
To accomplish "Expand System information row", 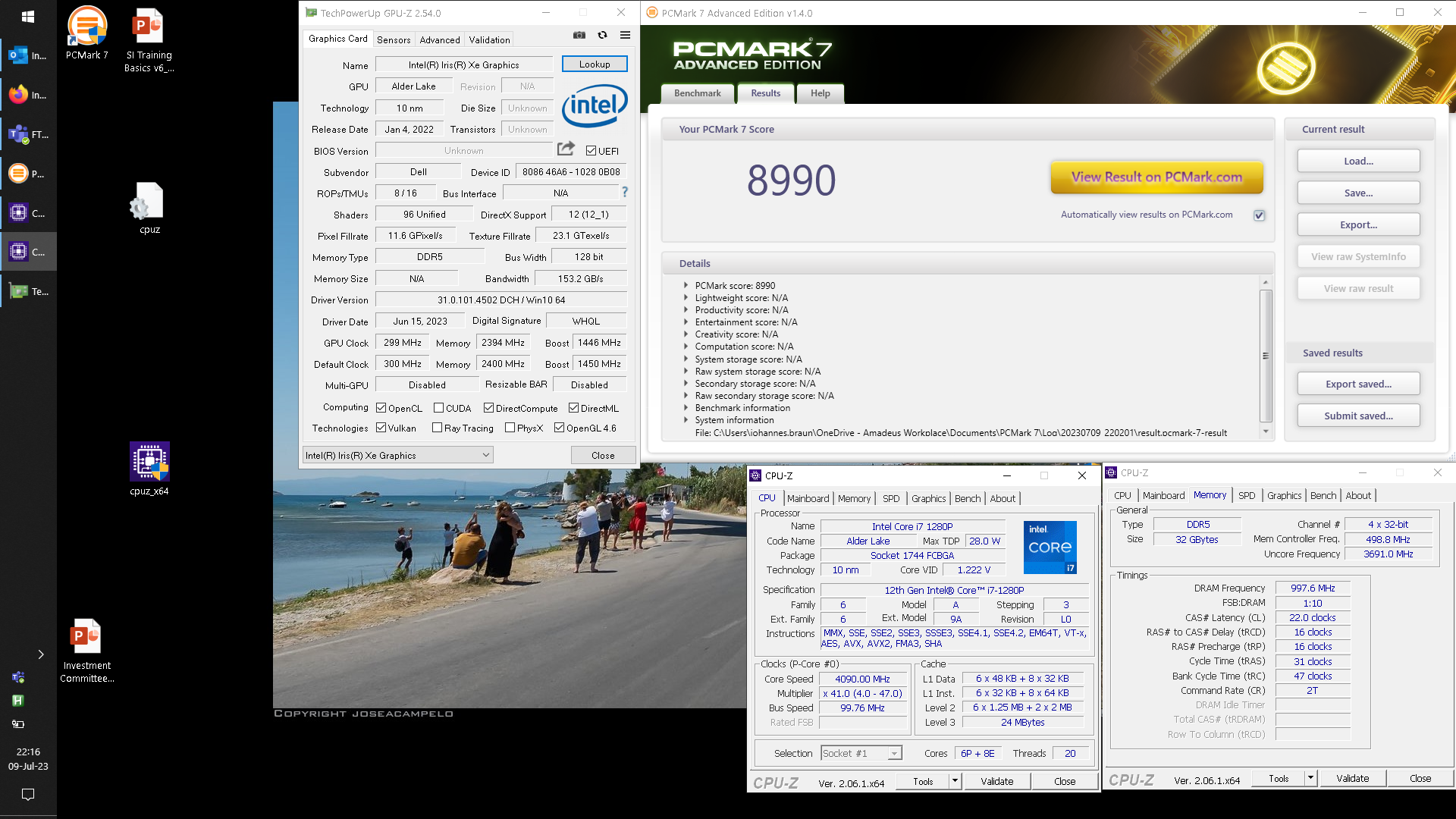I will point(686,420).
